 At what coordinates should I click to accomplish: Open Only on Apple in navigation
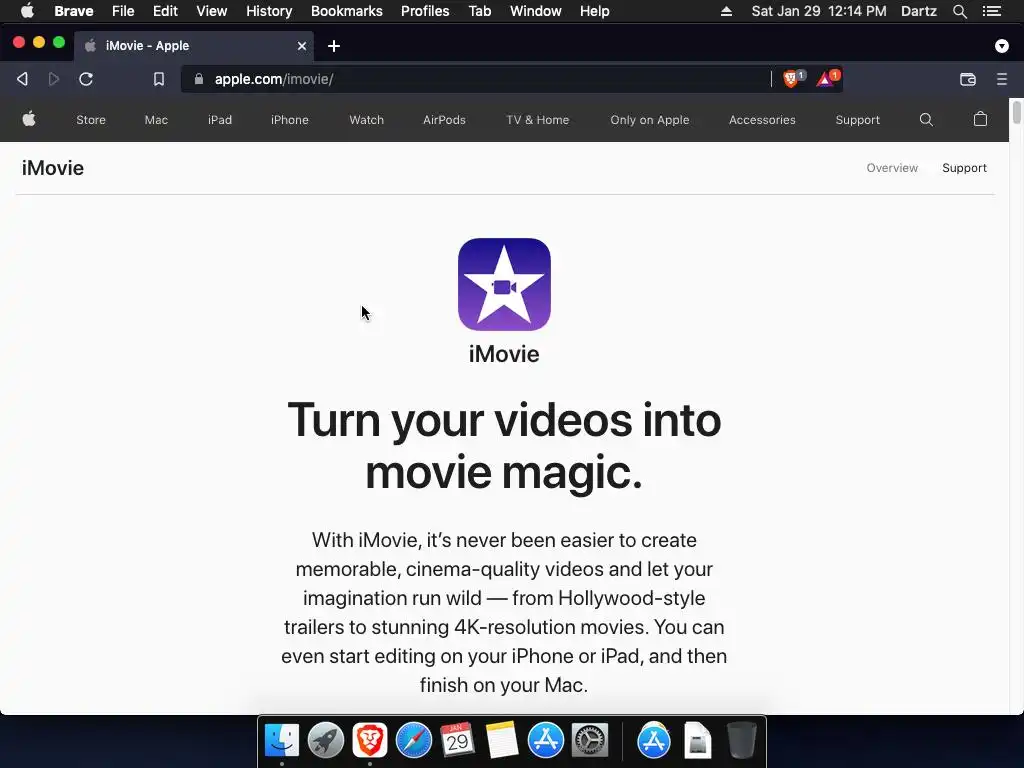tap(650, 120)
